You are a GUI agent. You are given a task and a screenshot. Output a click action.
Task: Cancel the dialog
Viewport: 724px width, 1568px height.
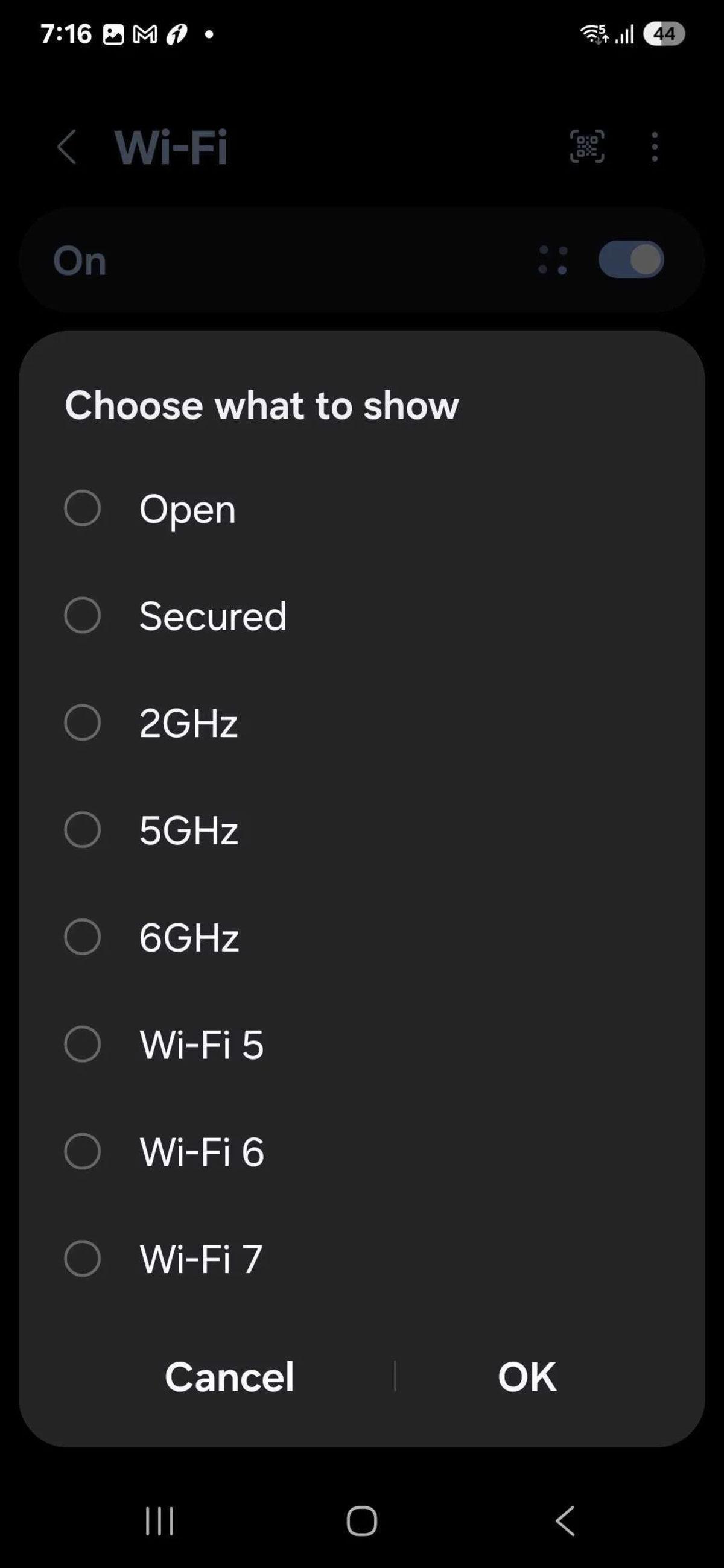click(x=229, y=1377)
